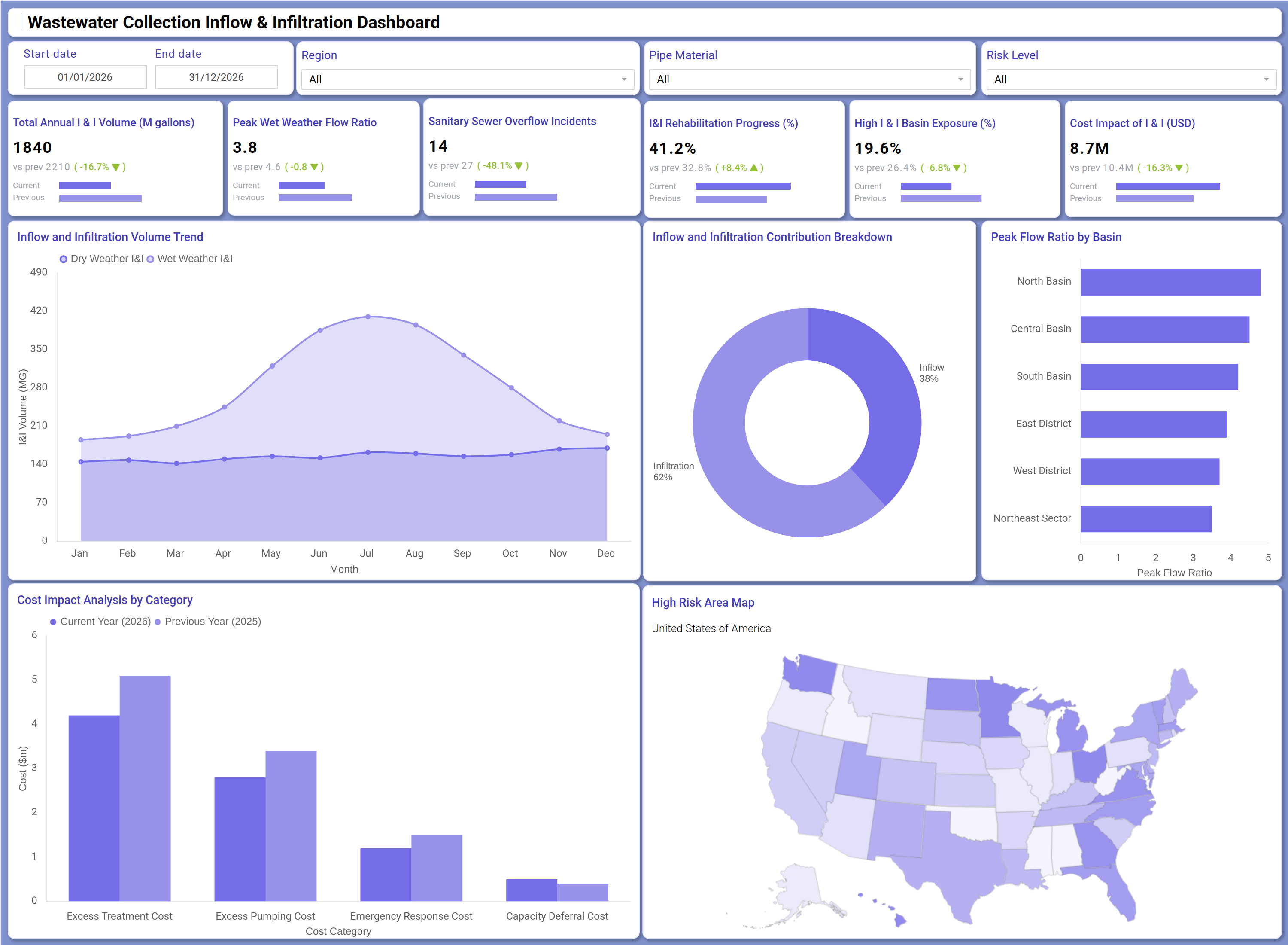Screen dimensions: 1288x945
Task: Select the Northeast Sector bar
Action: coord(1145,519)
